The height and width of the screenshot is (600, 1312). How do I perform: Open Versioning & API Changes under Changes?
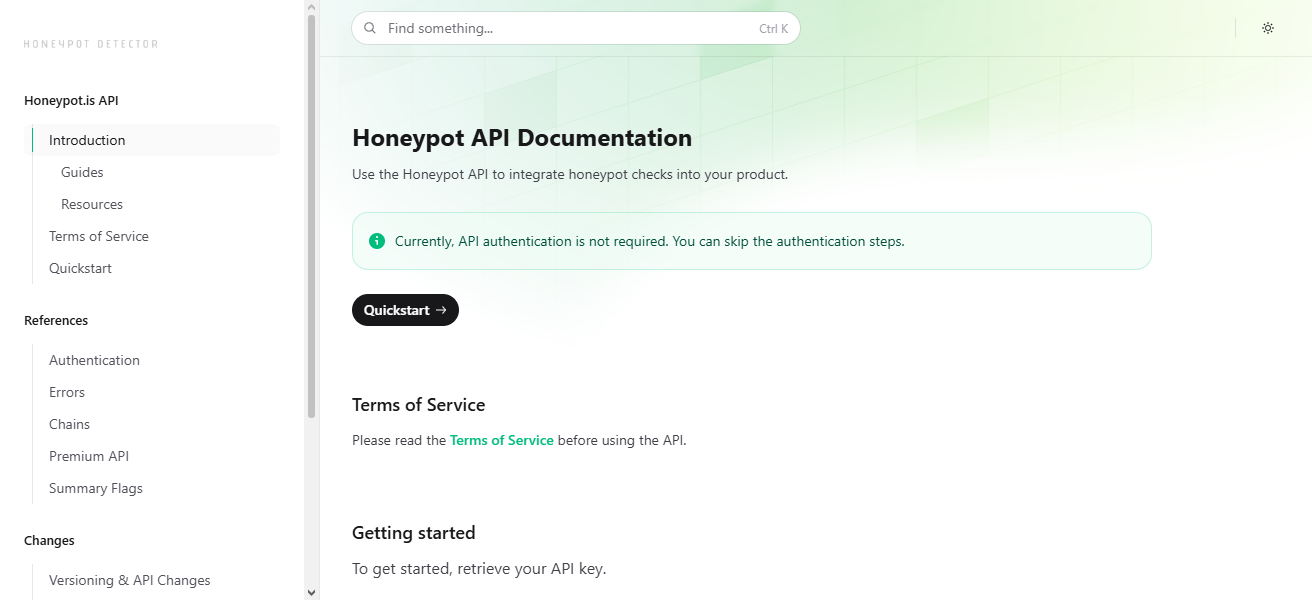tap(130, 580)
